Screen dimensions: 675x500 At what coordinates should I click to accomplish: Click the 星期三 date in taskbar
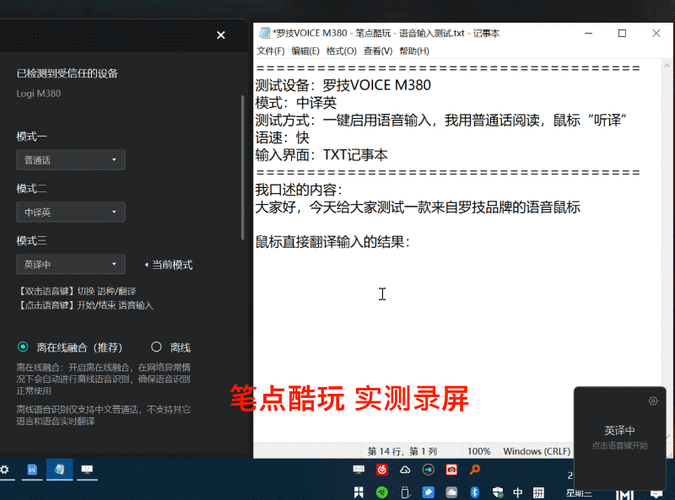579,494
